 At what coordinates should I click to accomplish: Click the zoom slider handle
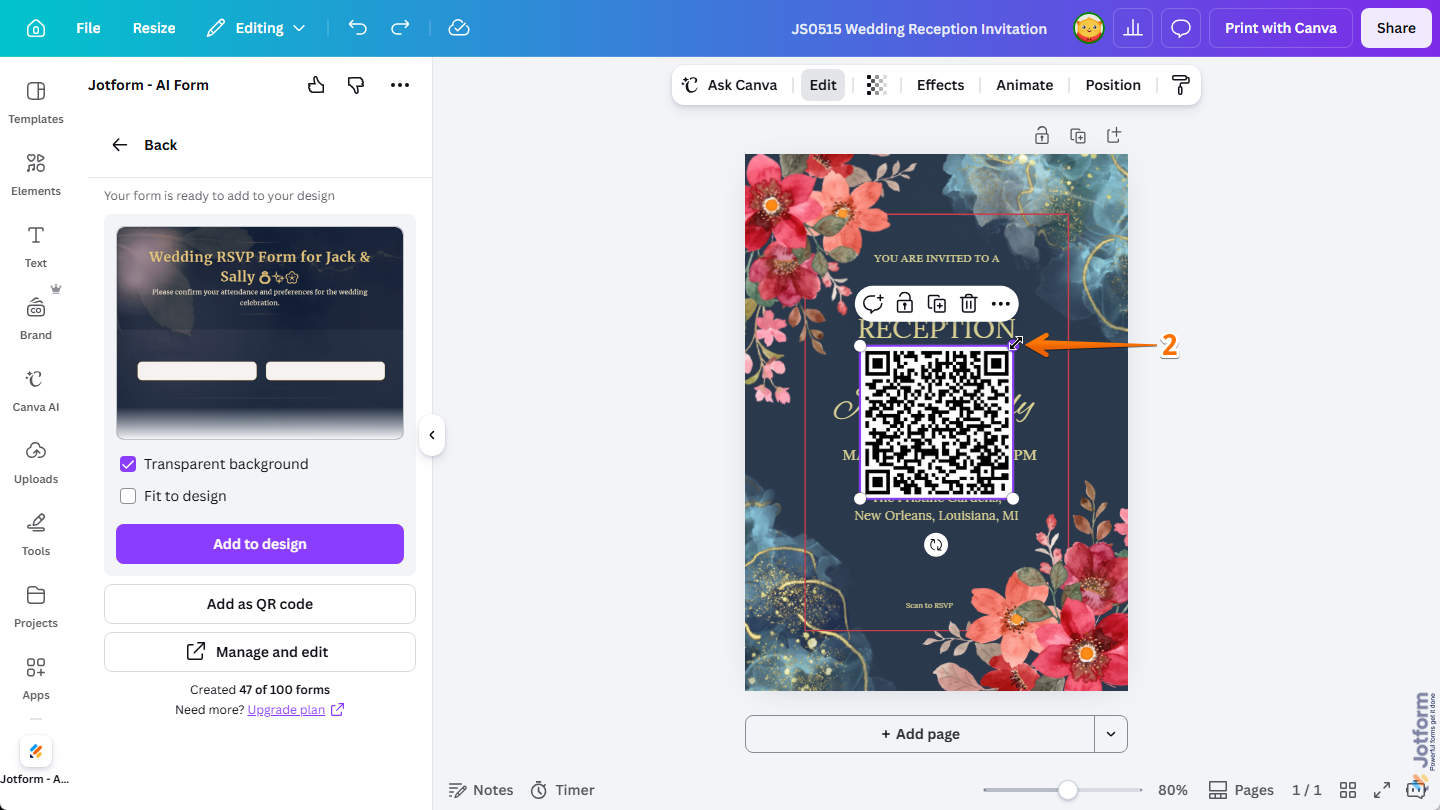click(x=1068, y=790)
